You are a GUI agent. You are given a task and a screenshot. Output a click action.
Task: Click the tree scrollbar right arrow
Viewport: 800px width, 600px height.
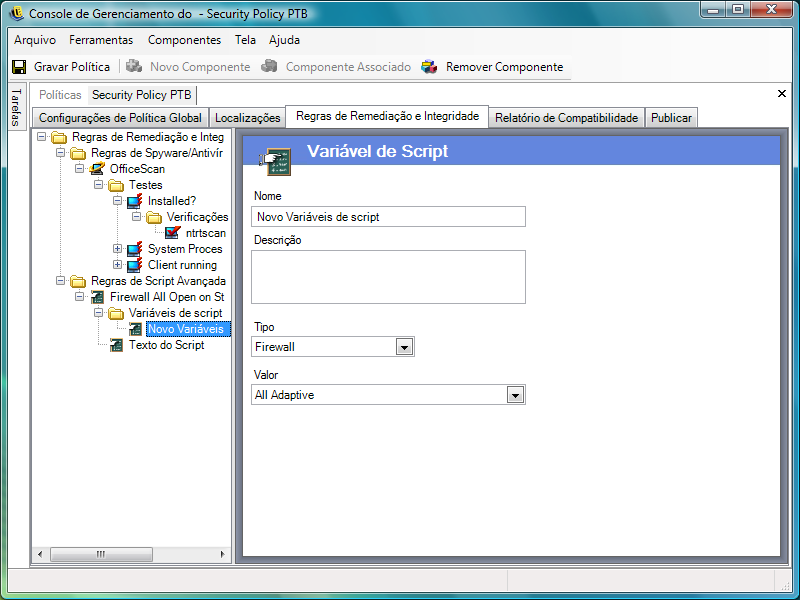click(222, 554)
